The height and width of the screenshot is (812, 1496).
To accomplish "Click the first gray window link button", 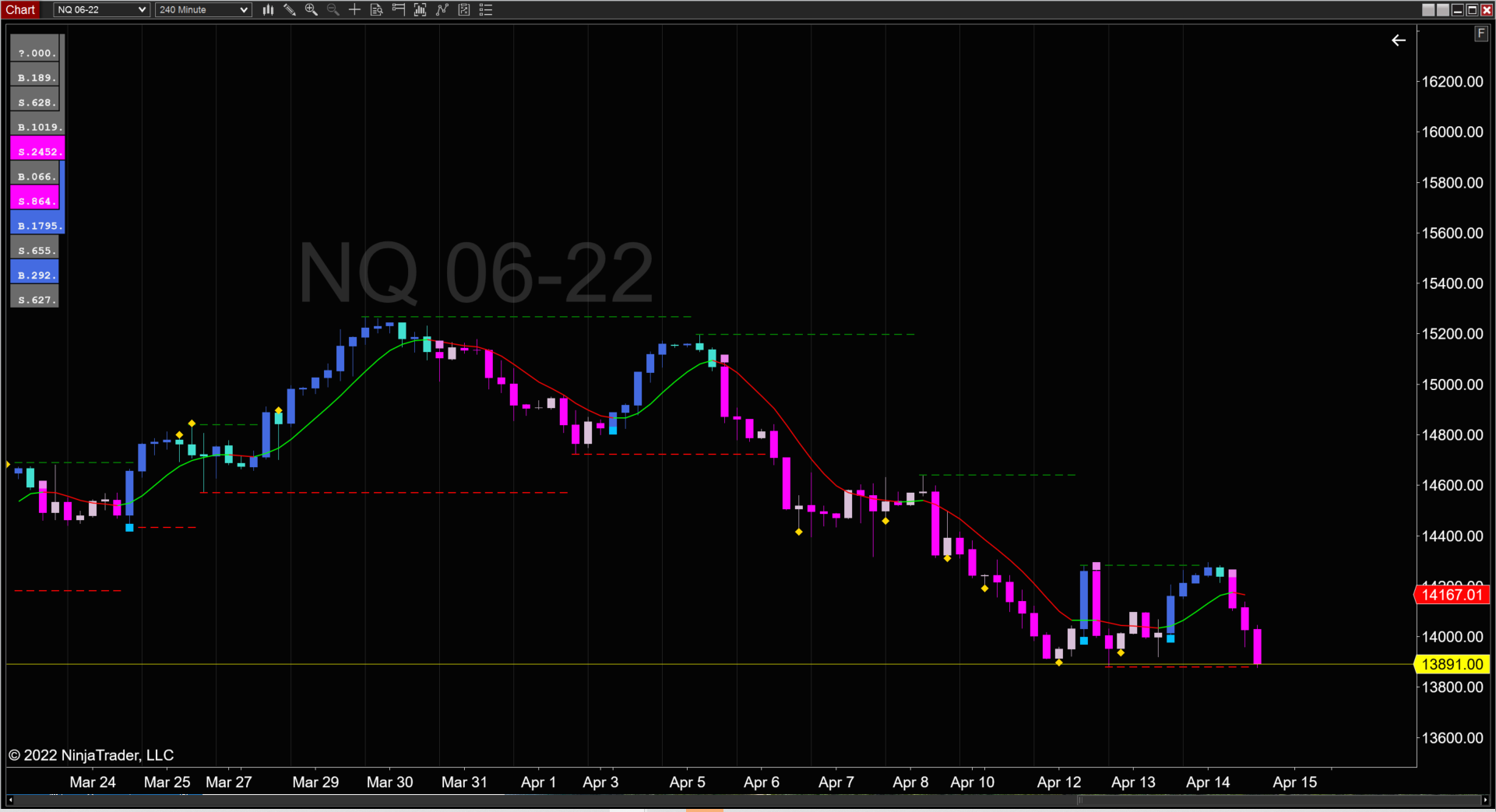I will click(x=1428, y=10).
